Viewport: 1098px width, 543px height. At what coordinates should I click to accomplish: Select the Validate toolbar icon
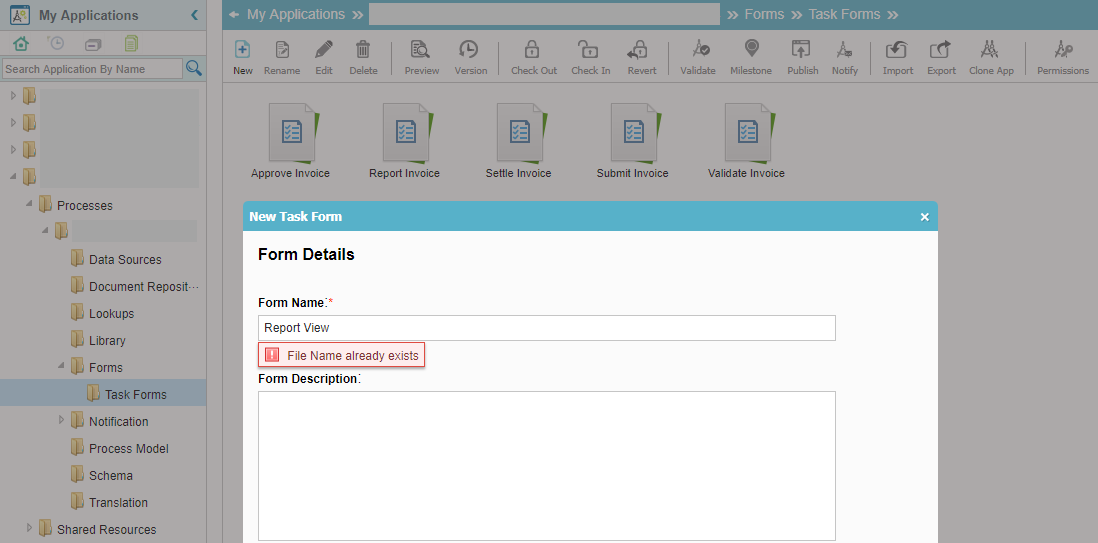[700, 50]
